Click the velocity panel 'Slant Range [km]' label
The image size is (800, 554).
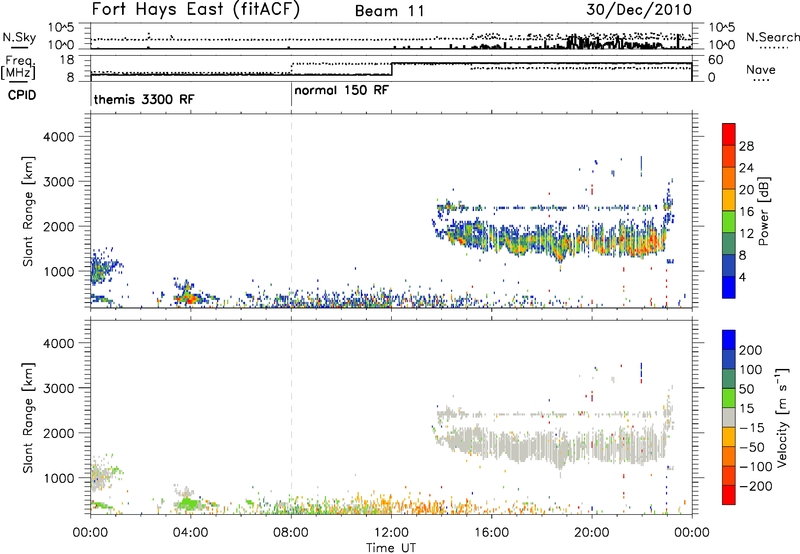(x=28, y=418)
